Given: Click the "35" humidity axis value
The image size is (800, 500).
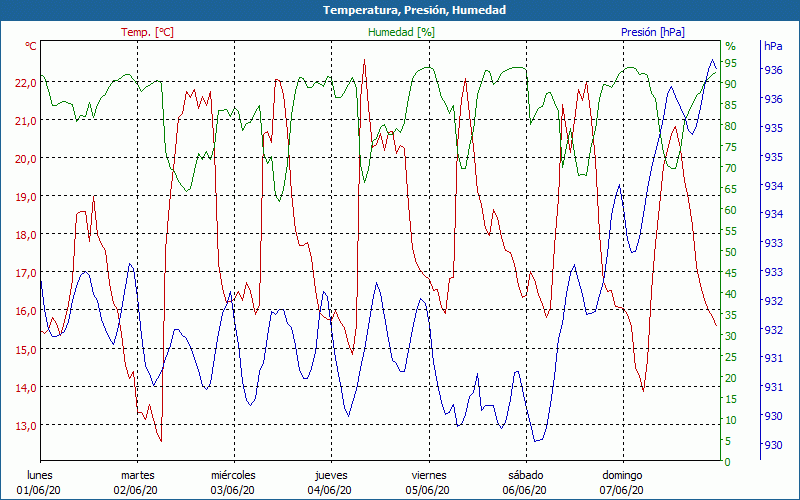Looking at the screenshot, I should pos(731,315).
